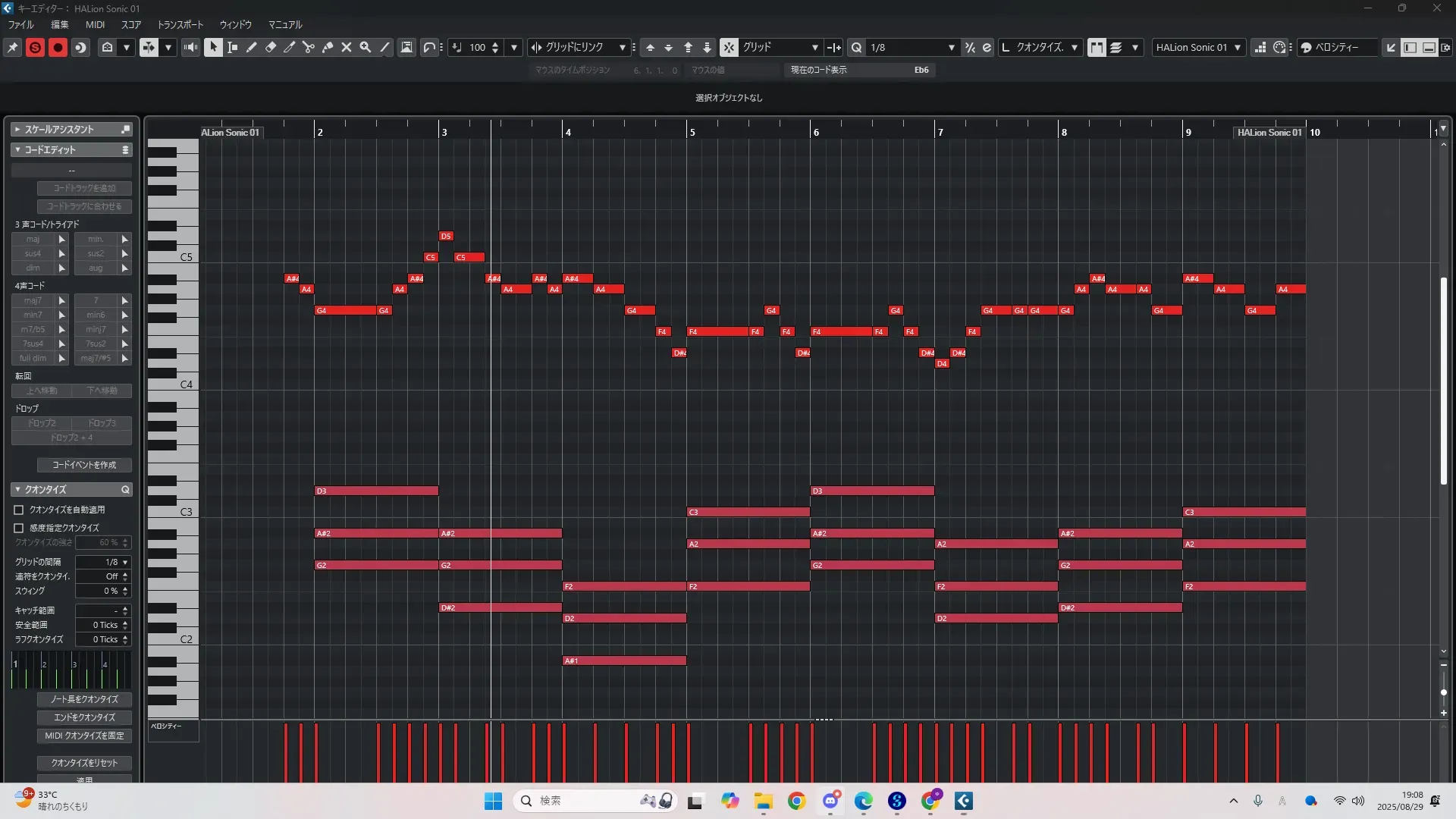The width and height of the screenshot is (1456, 819).
Task: Click the Create Chord Event button (コードイベントを作成)
Action: pos(84,465)
